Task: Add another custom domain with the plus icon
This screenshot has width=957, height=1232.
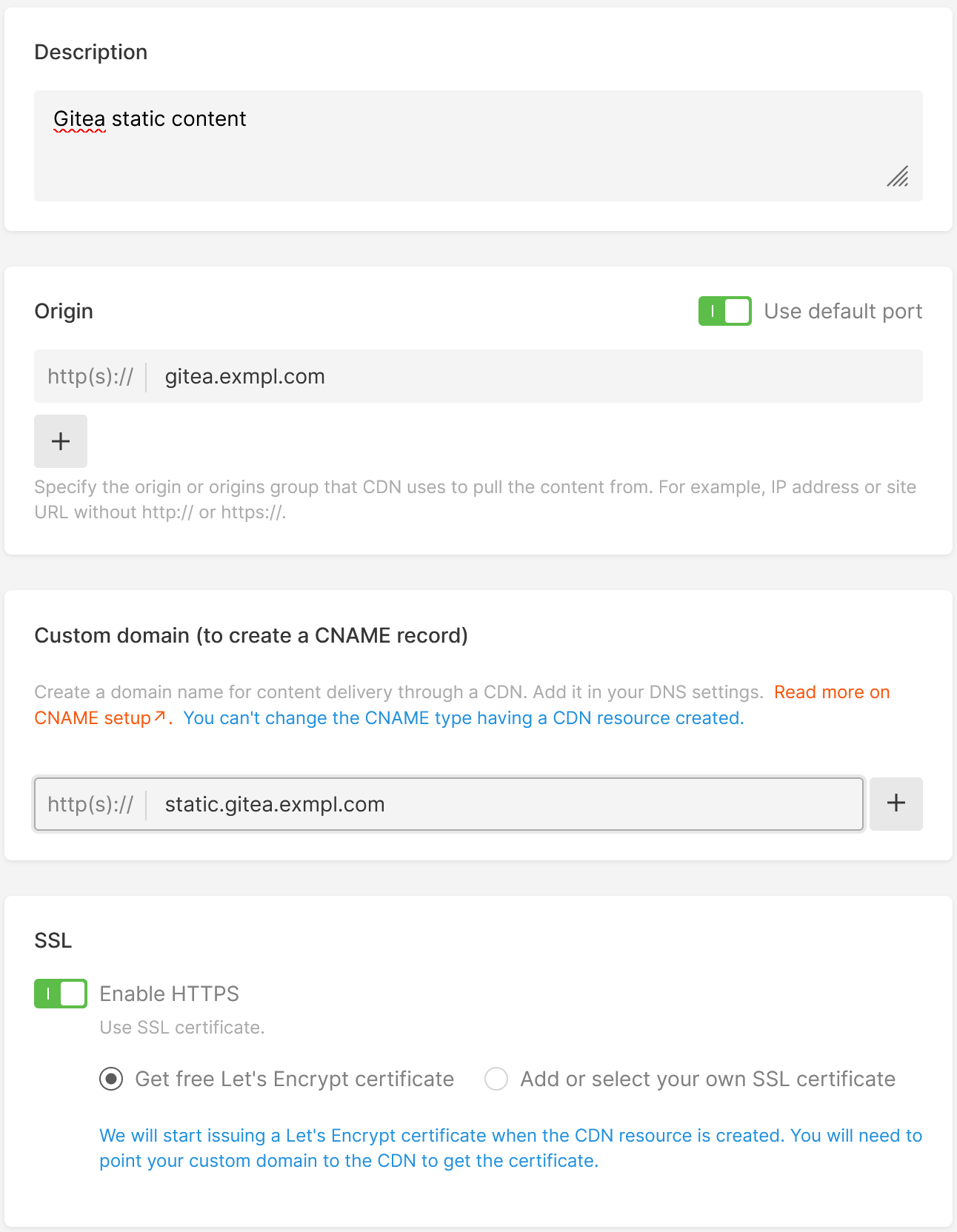Action: click(x=896, y=804)
